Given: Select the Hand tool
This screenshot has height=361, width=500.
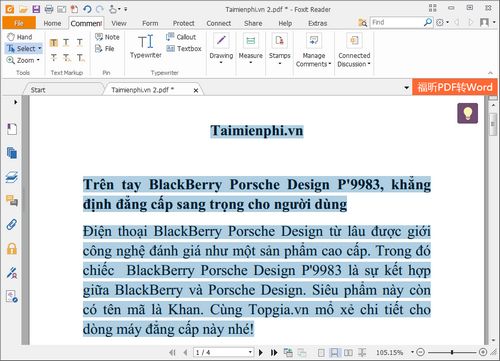Looking at the screenshot, I should tap(20, 37).
